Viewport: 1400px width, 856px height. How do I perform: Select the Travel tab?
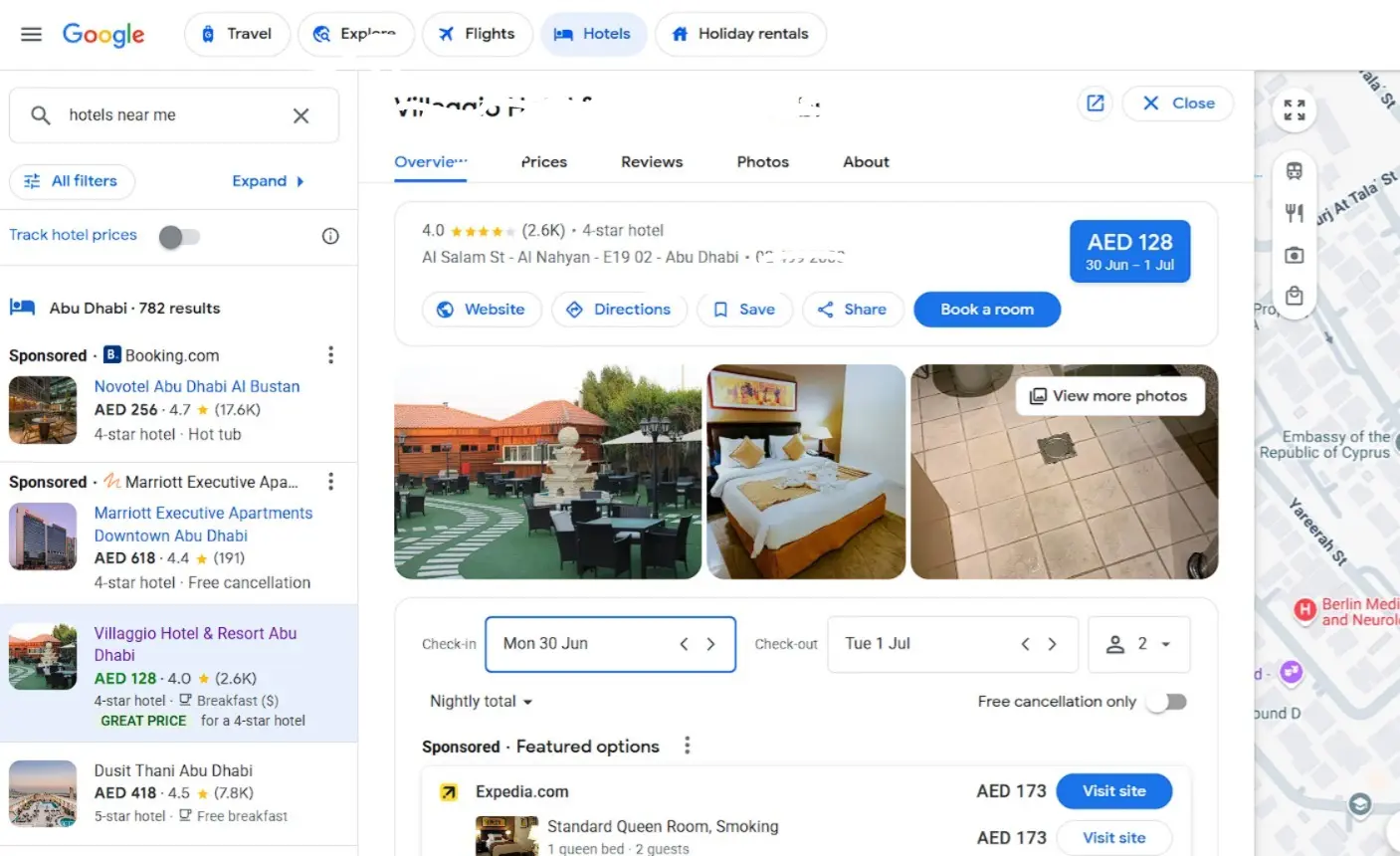click(x=237, y=34)
